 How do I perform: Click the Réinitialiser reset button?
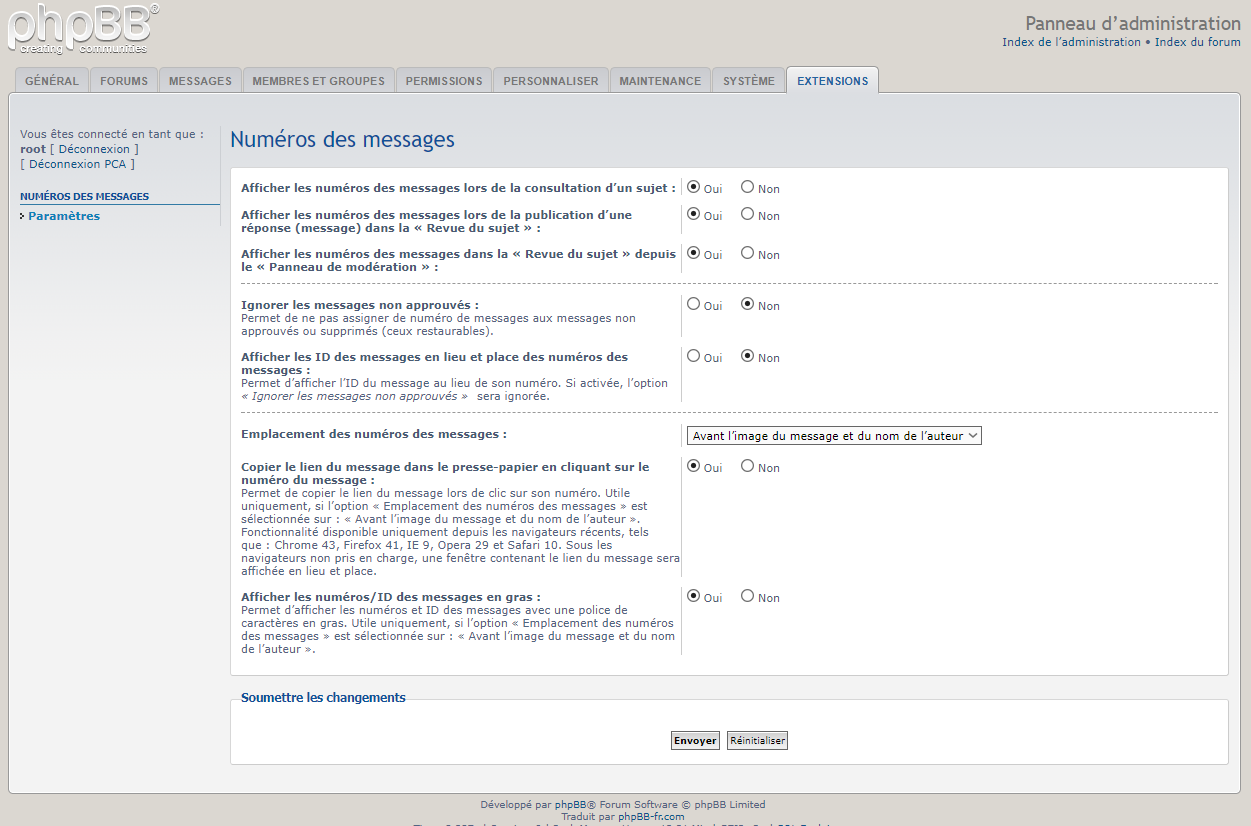[x=757, y=741]
